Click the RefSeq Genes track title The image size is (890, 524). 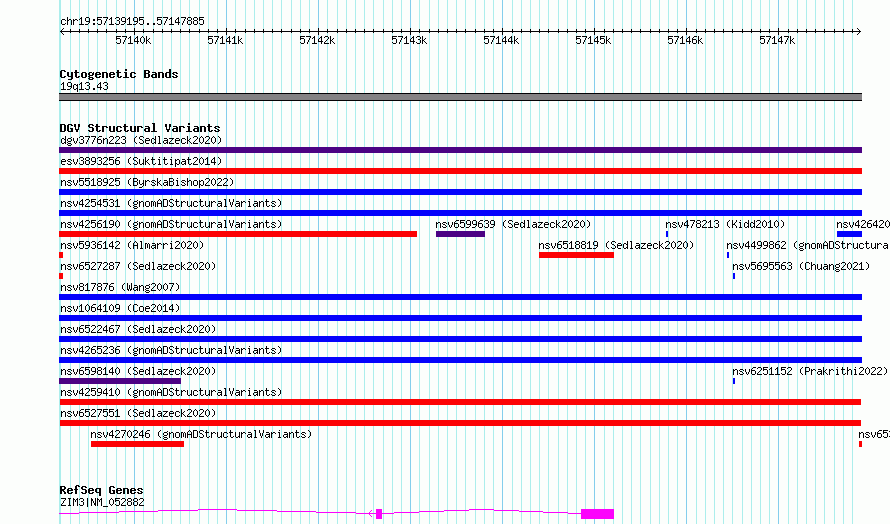click(x=102, y=491)
